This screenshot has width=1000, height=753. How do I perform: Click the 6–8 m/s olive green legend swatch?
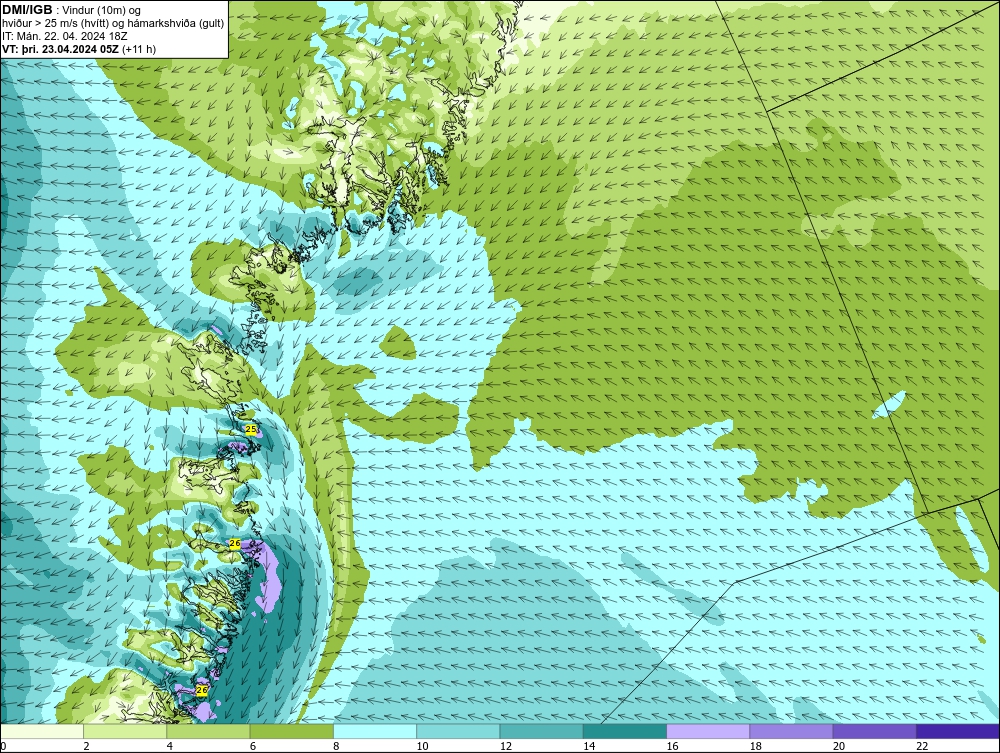coord(291,731)
